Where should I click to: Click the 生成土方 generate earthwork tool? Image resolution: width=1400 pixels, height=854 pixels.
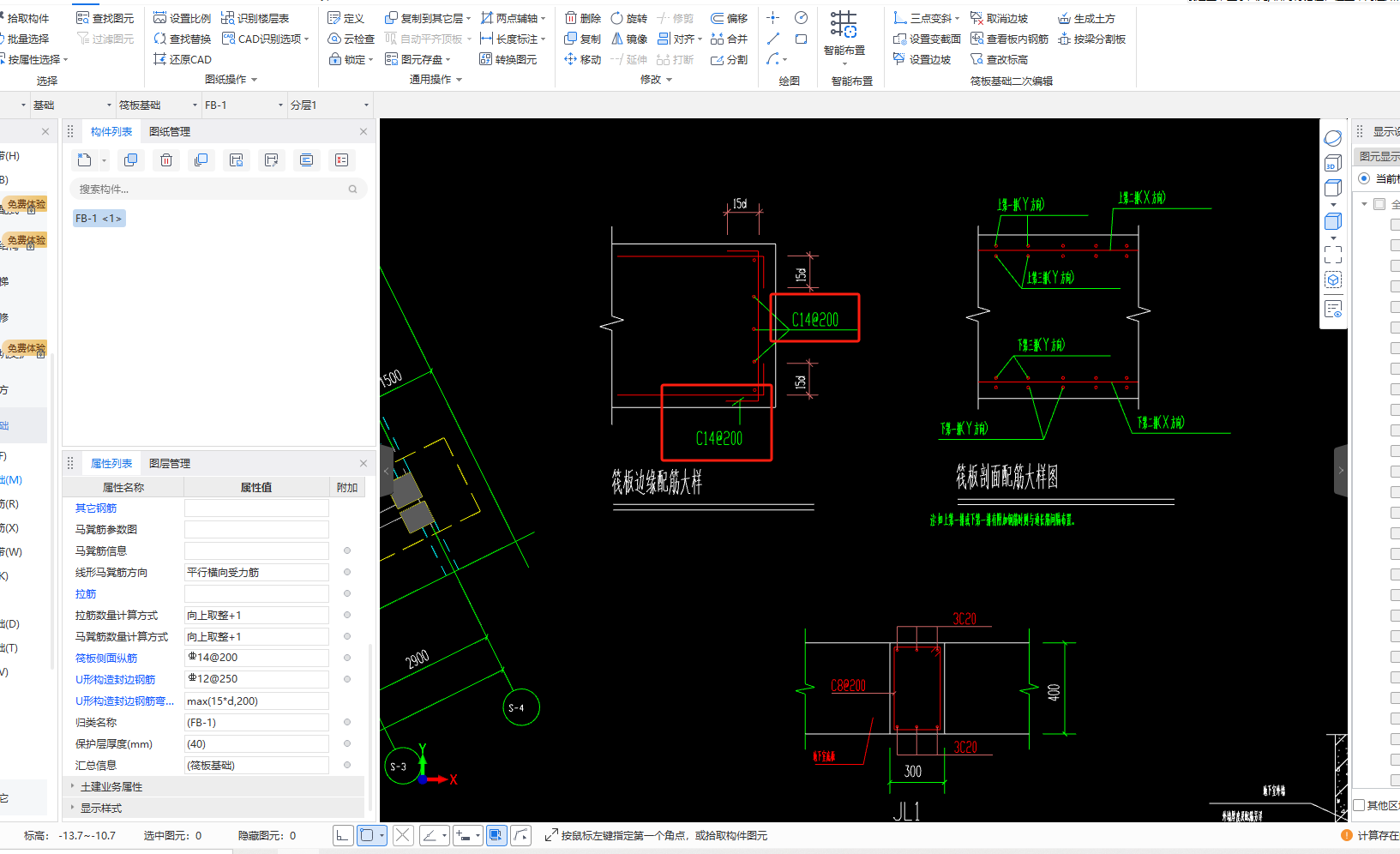click(1086, 18)
